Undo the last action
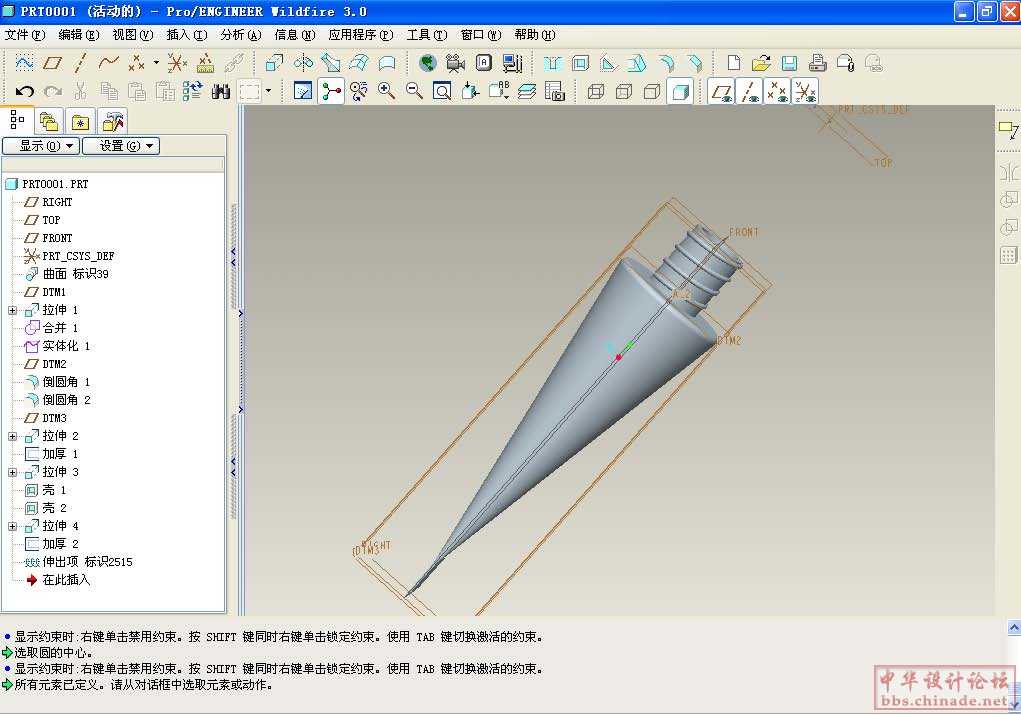The image size is (1021, 715). 24,91
